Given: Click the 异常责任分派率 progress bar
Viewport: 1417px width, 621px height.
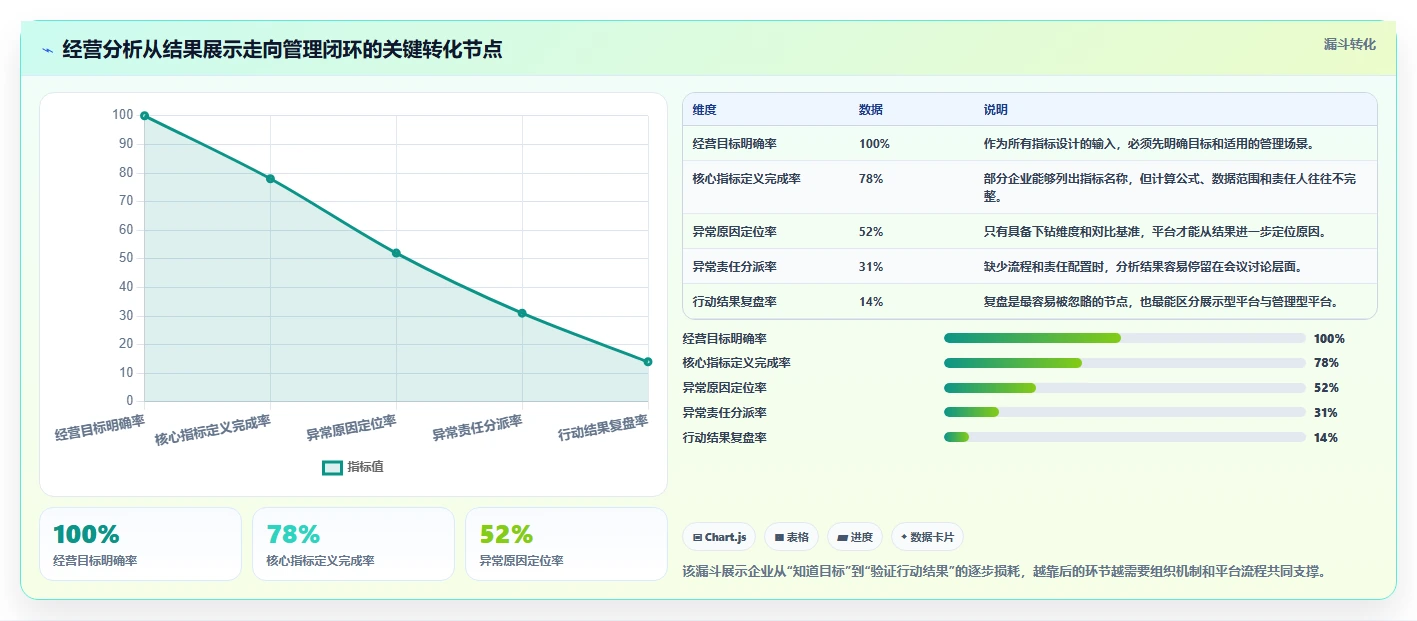Looking at the screenshot, I should tap(1125, 412).
